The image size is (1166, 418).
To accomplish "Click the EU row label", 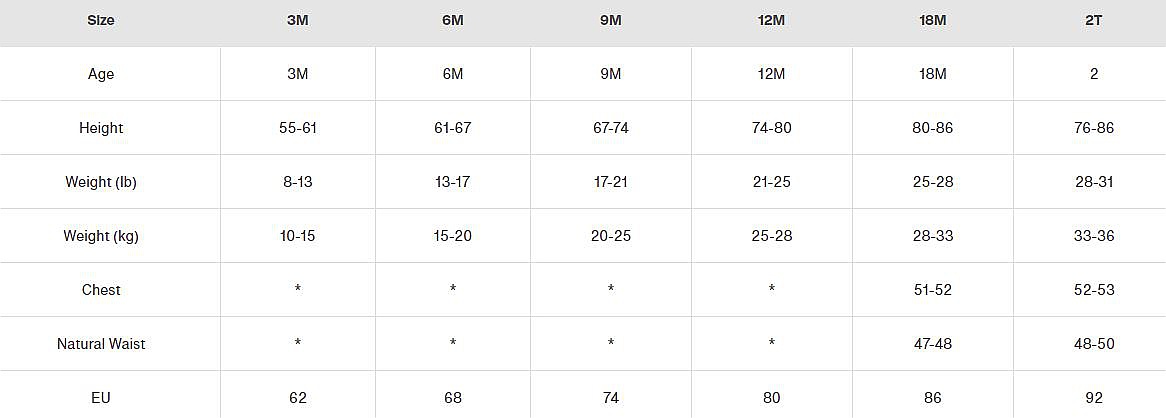I will (101, 398).
